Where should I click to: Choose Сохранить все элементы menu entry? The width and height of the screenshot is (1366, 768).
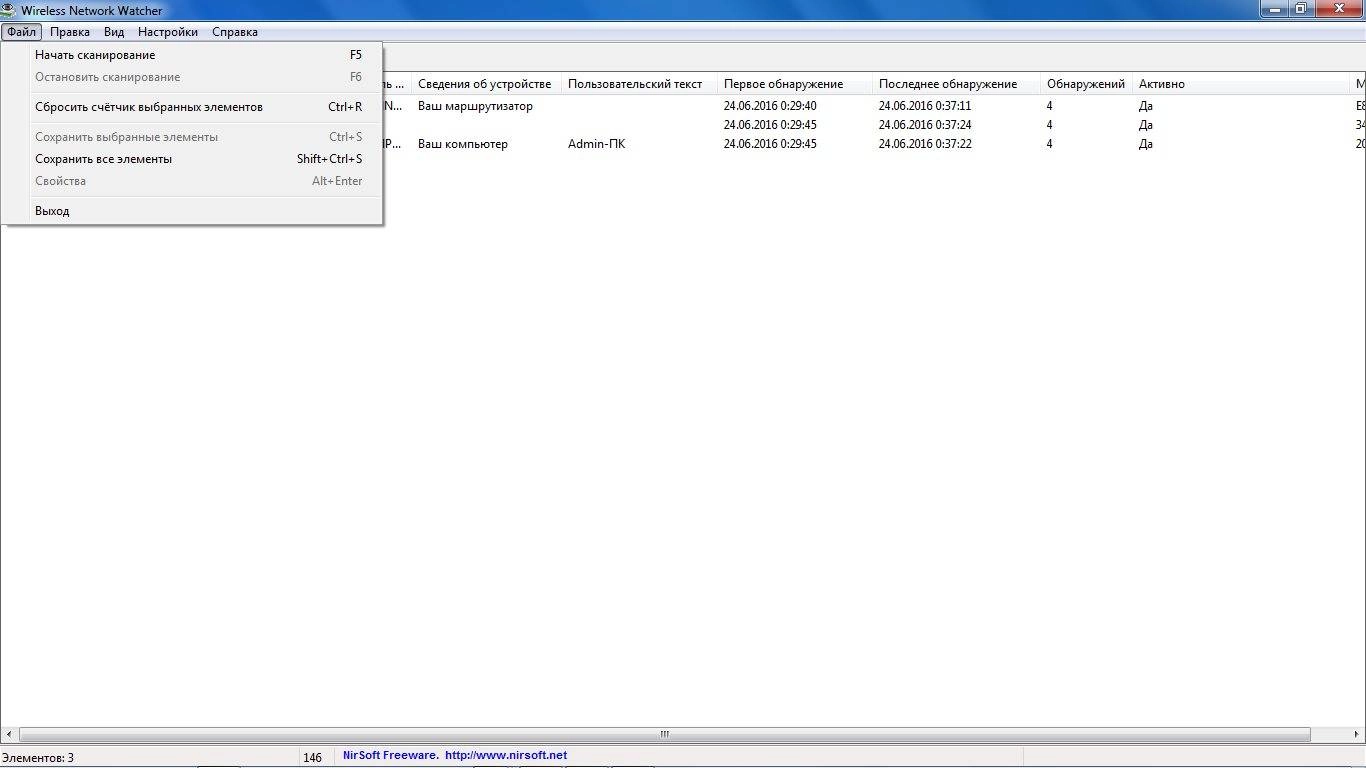pos(192,159)
